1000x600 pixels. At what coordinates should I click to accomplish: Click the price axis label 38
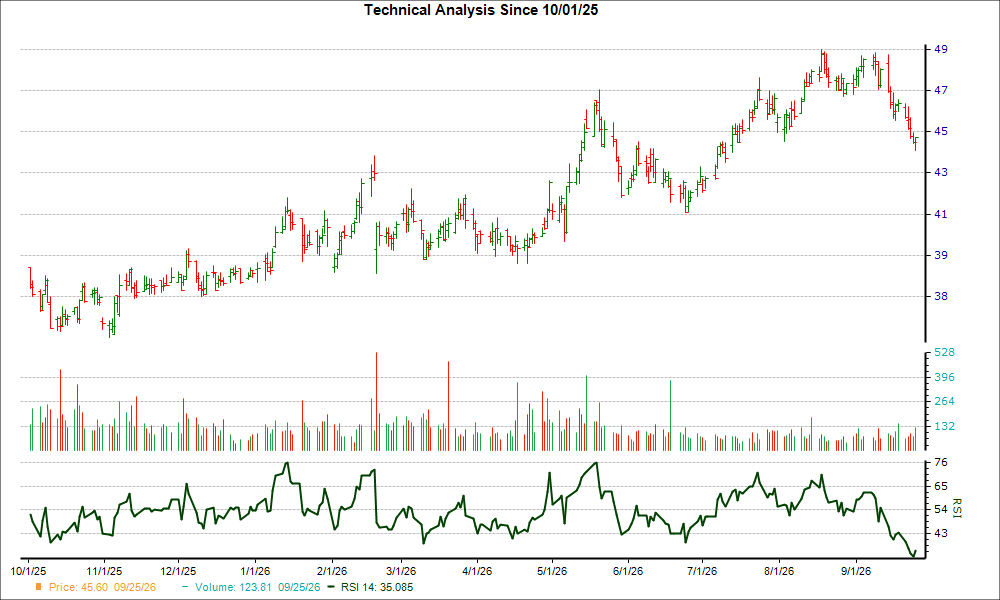point(941,296)
